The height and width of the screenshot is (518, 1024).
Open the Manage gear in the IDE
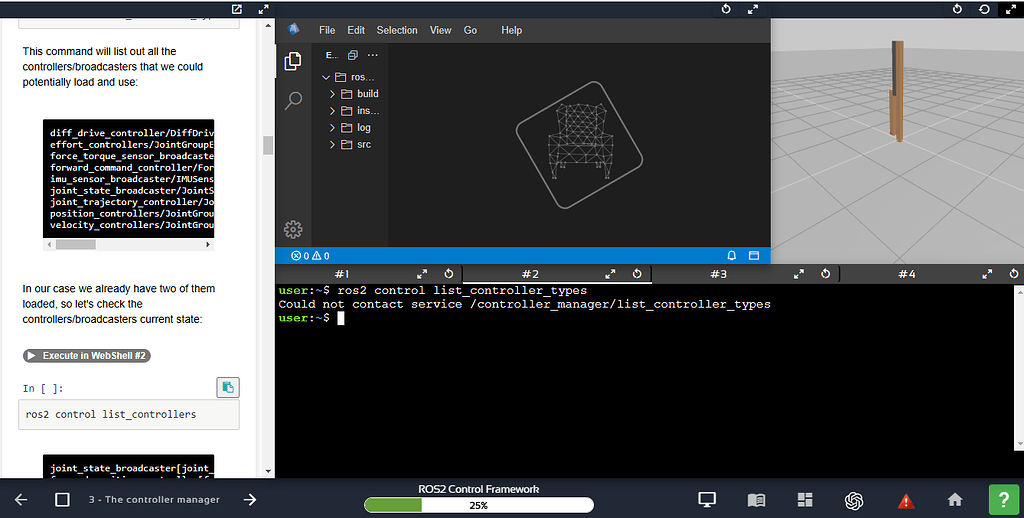[x=293, y=229]
